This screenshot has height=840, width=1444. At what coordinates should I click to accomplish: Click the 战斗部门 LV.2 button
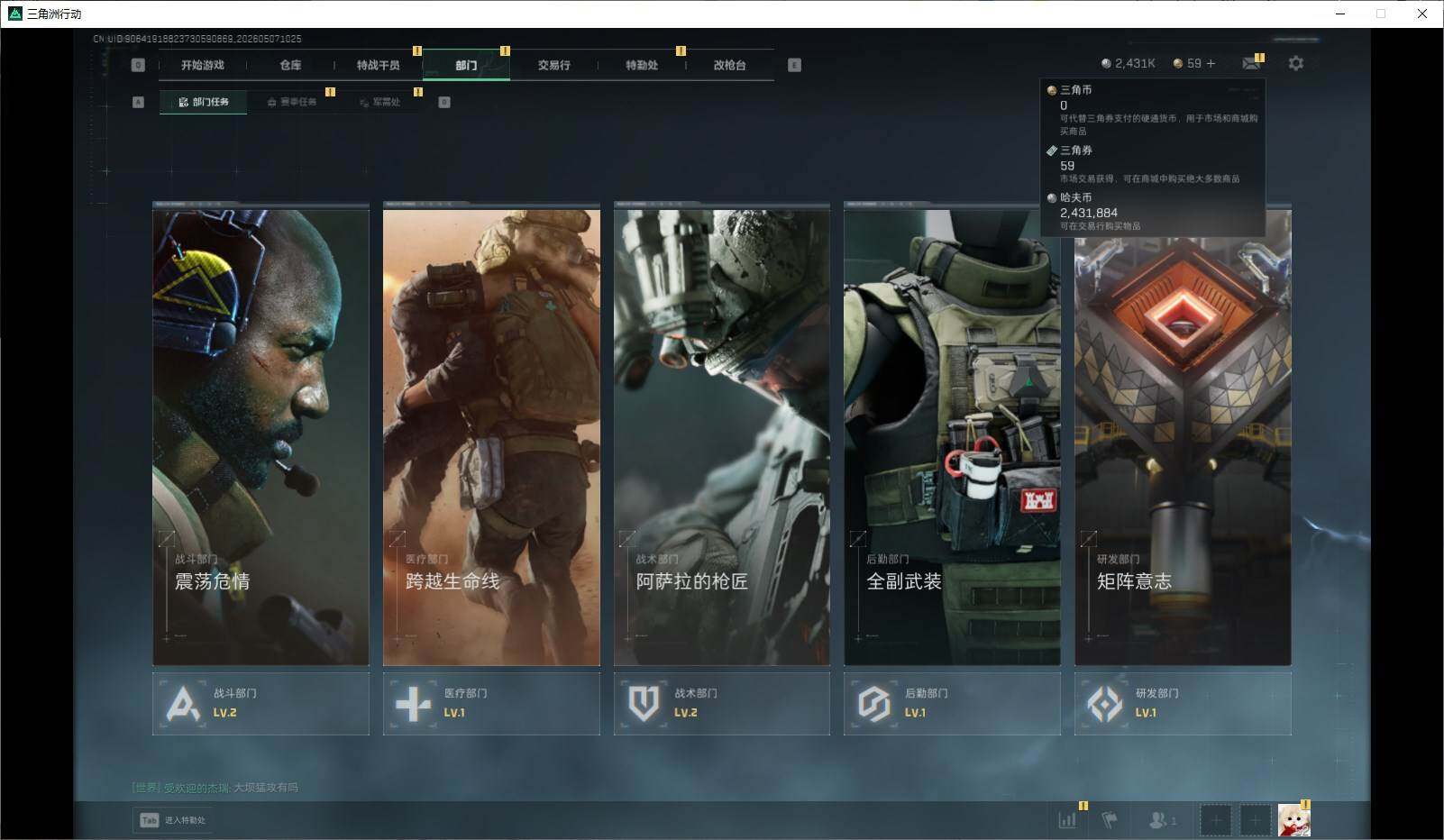(x=260, y=703)
